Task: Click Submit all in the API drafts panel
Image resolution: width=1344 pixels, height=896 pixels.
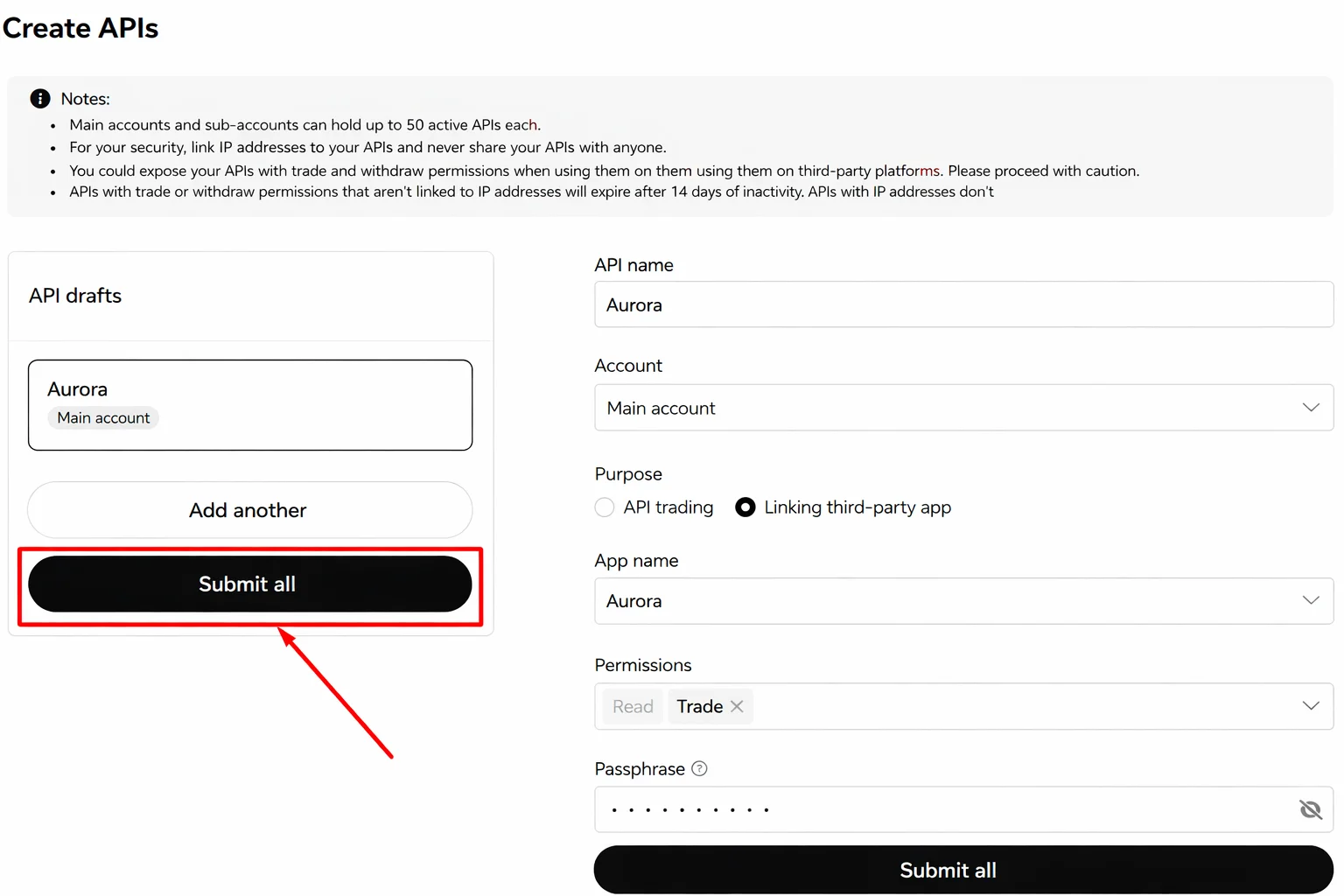Action: (x=249, y=584)
